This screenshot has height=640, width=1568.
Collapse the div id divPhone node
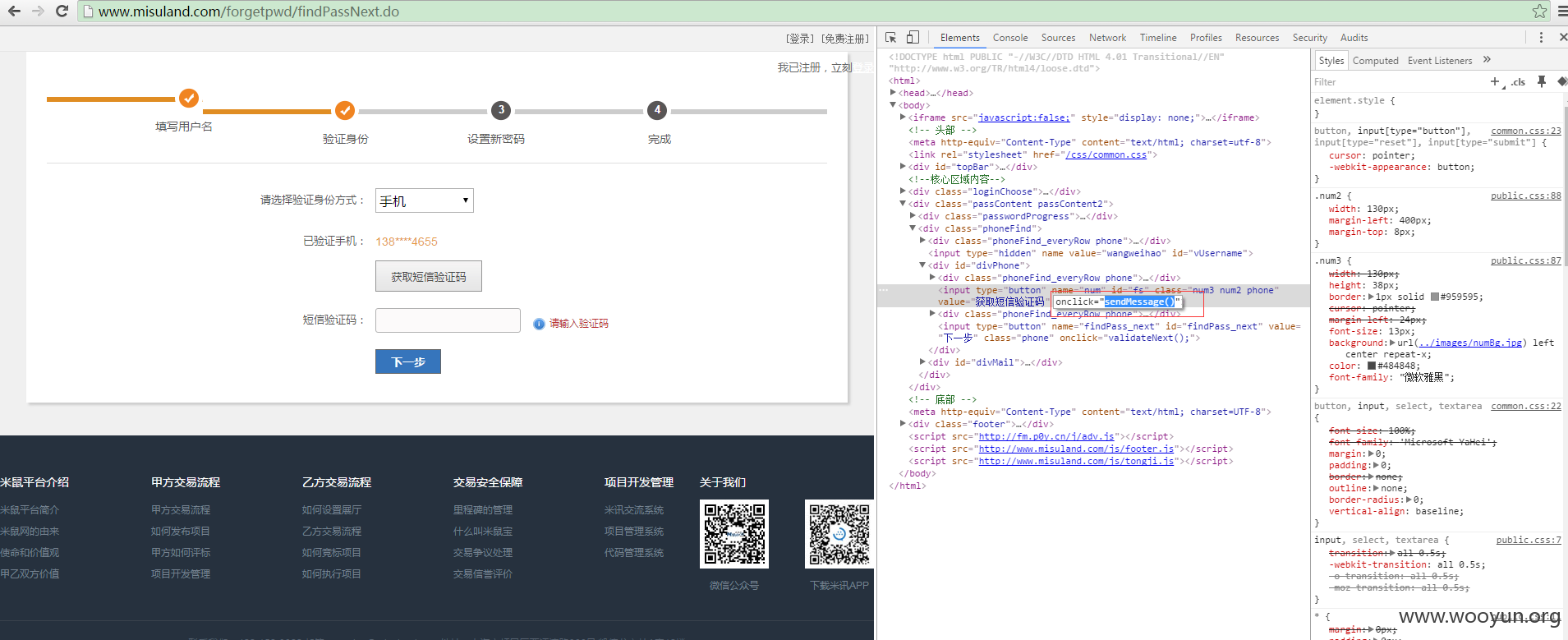coord(922,265)
